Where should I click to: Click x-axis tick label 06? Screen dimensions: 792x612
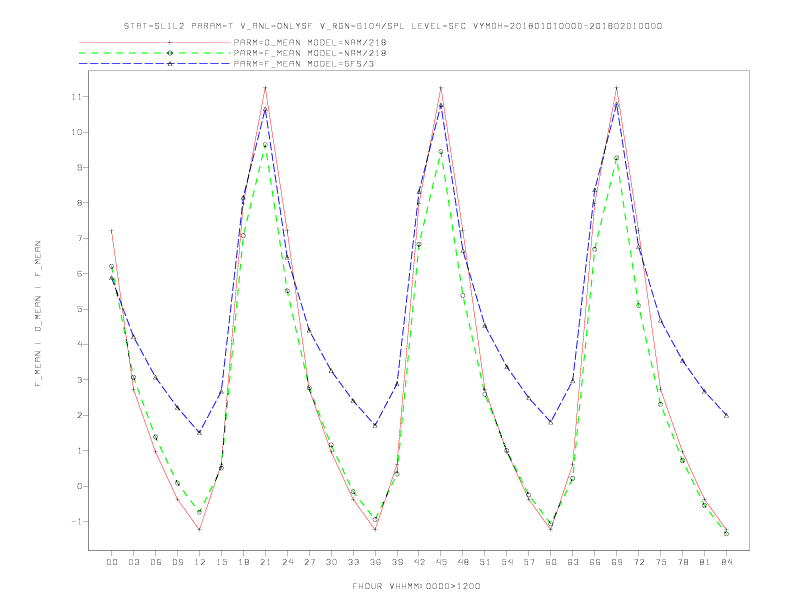click(156, 562)
